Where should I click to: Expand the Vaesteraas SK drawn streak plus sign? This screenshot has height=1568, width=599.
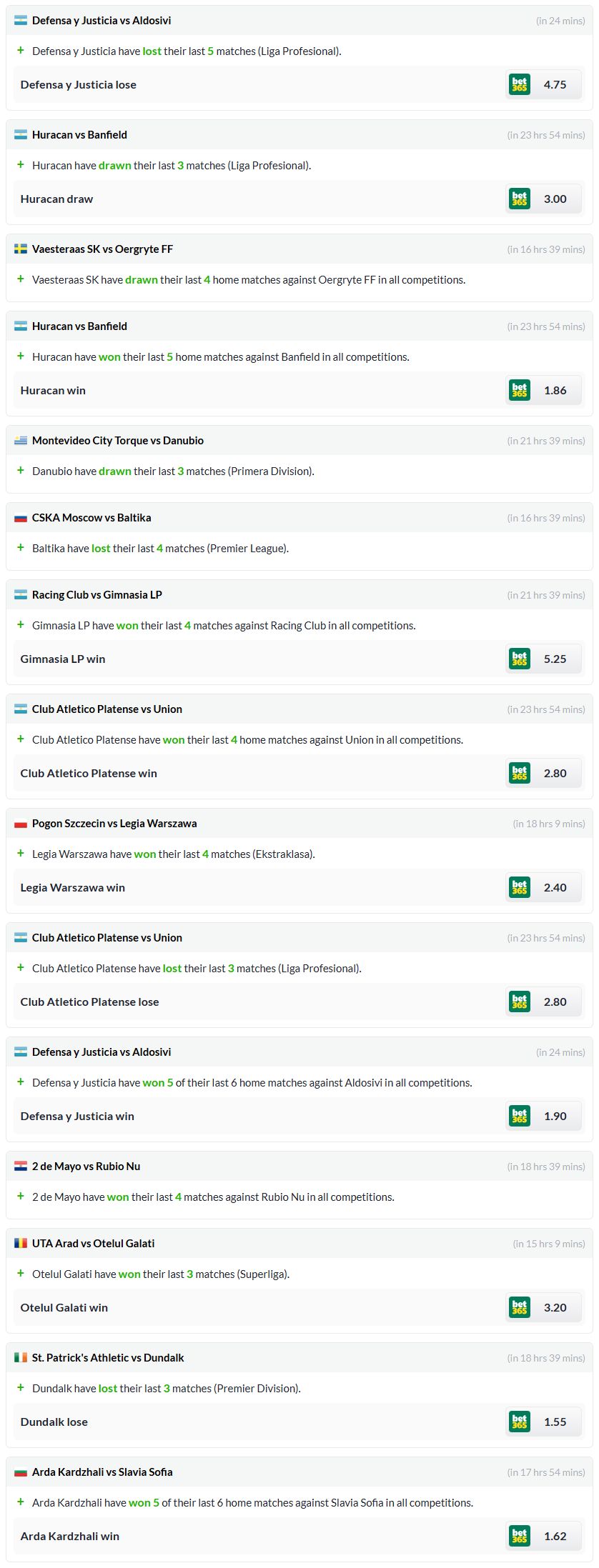[21, 279]
